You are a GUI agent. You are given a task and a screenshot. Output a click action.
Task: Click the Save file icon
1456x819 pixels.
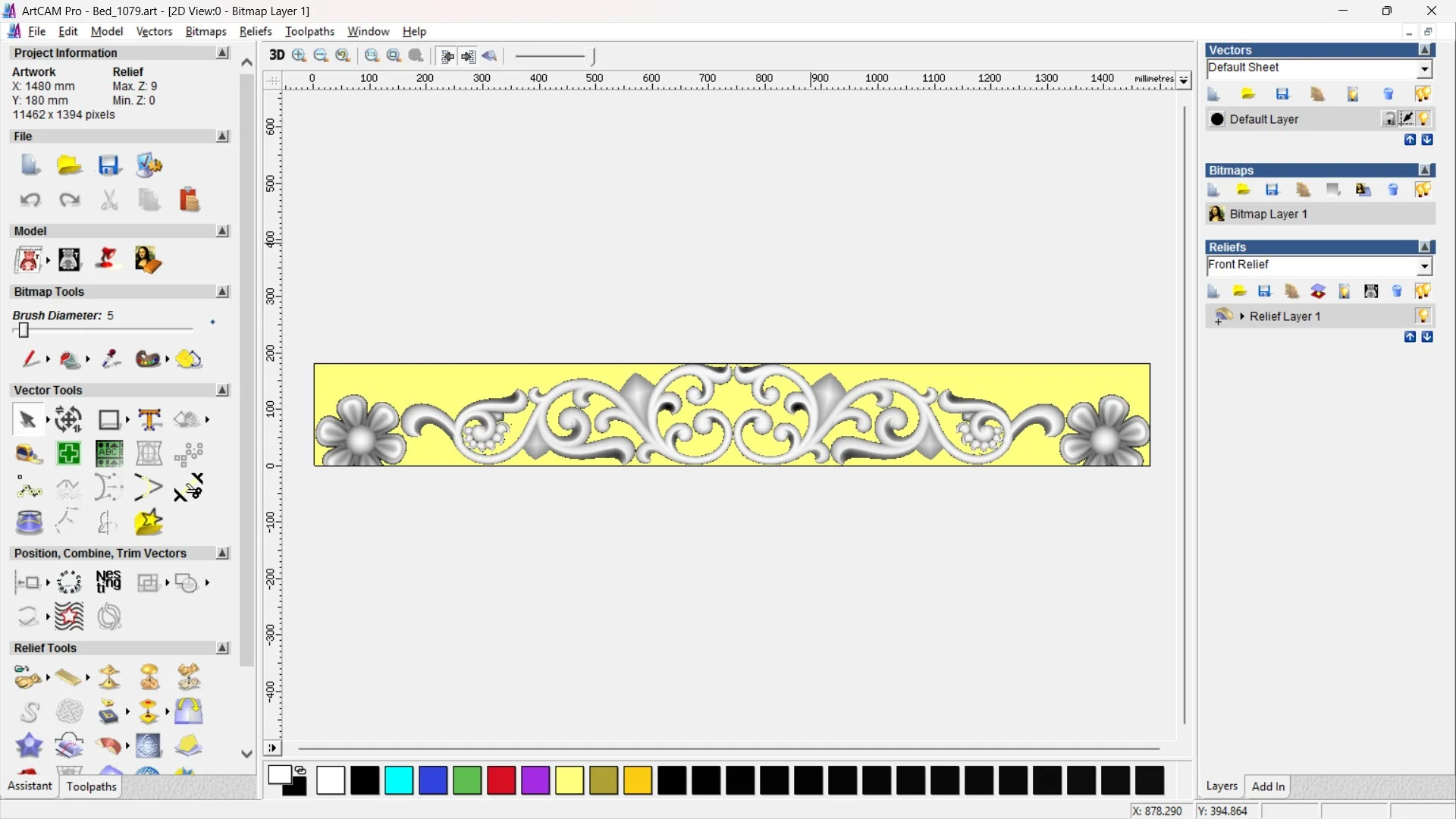109,165
